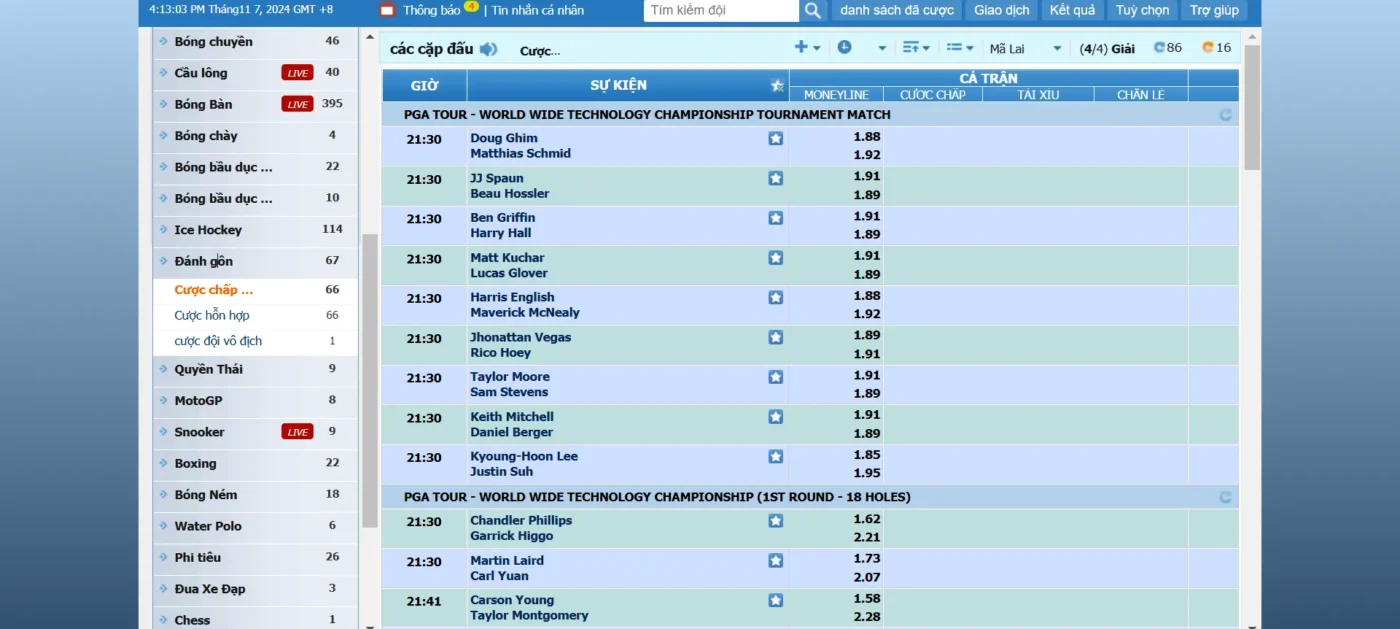The width and height of the screenshot is (1400, 629).
Task: Toggle favorite star for Matt Kuchar match
Action: click(775, 258)
